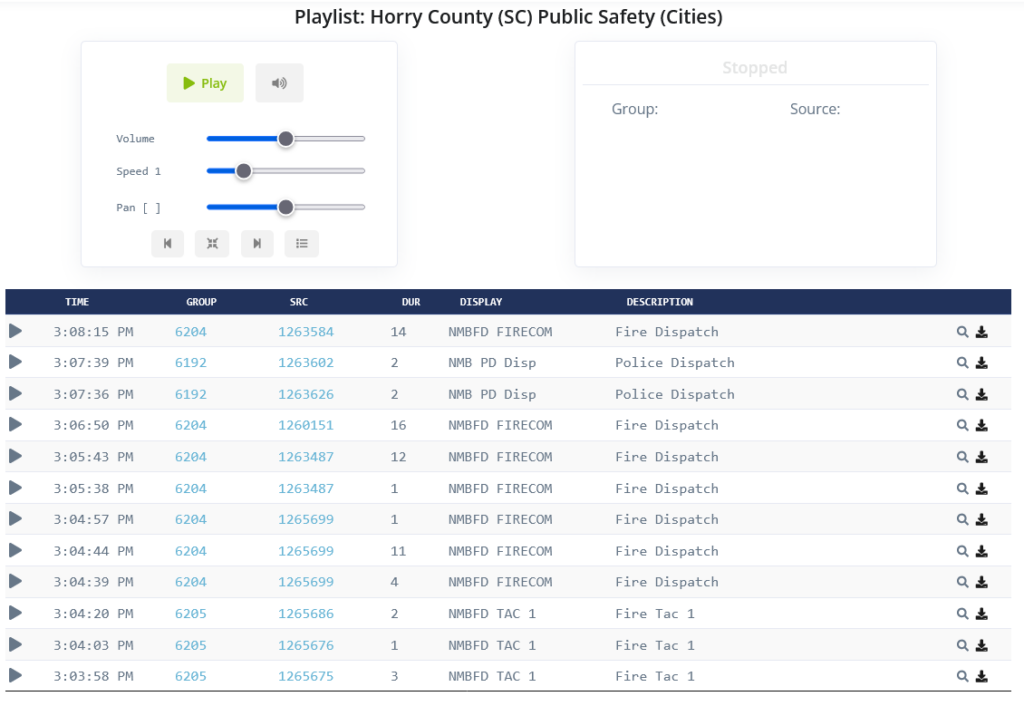Viewport: 1024px width, 706px height.
Task: Open group 6192 link at 3:07:36 PM
Action: (191, 394)
